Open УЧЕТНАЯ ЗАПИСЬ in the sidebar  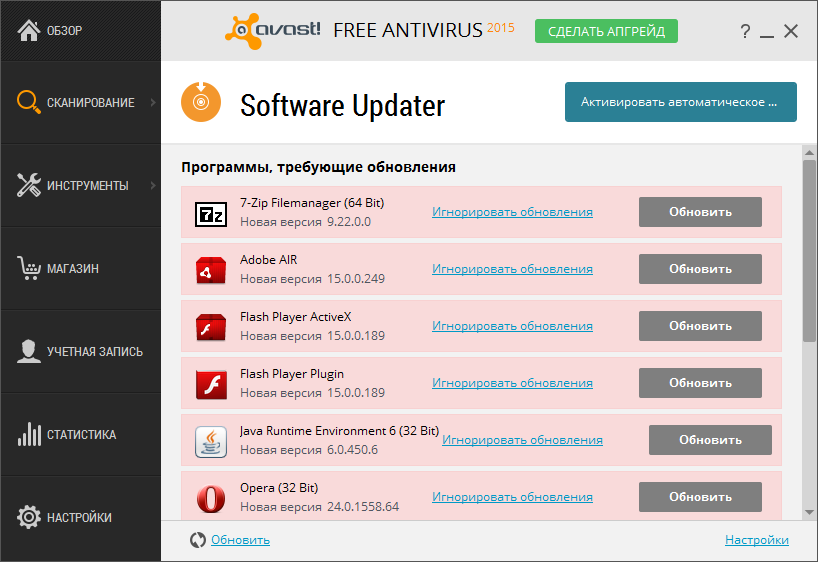(x=80, y=351)
